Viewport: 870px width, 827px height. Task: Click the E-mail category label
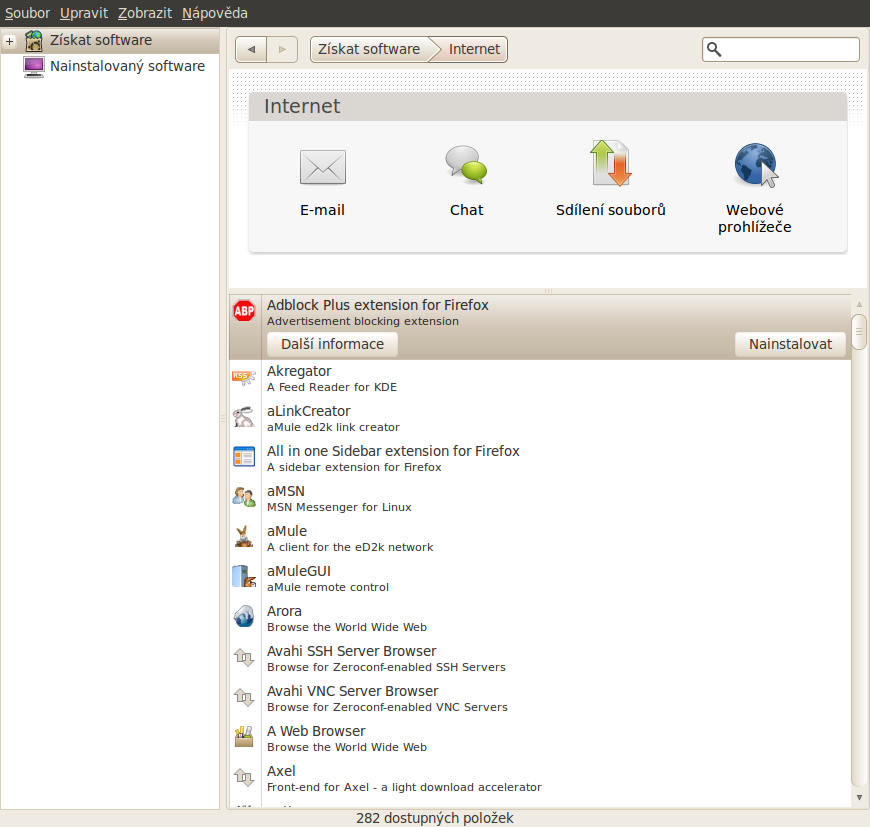pos(322,210)
